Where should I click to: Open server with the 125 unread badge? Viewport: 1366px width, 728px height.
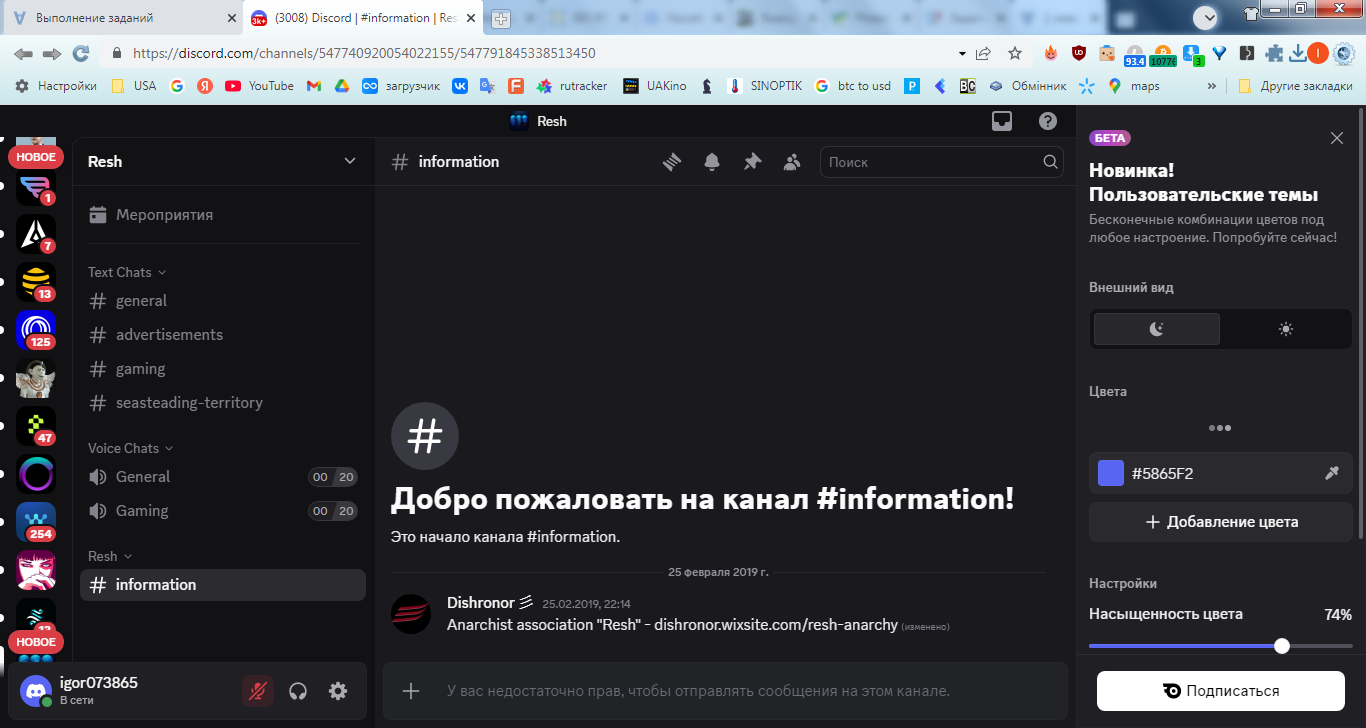tap(36, 330)
